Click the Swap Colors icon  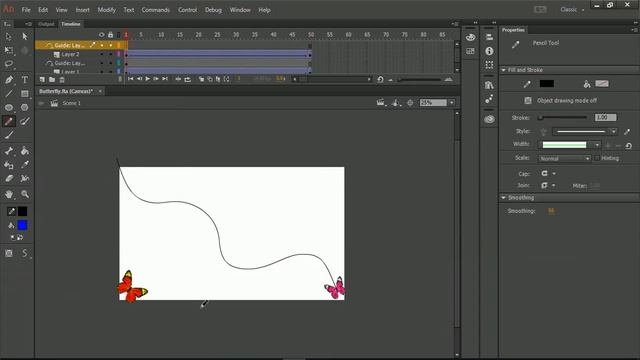click(x=20, y=238)
